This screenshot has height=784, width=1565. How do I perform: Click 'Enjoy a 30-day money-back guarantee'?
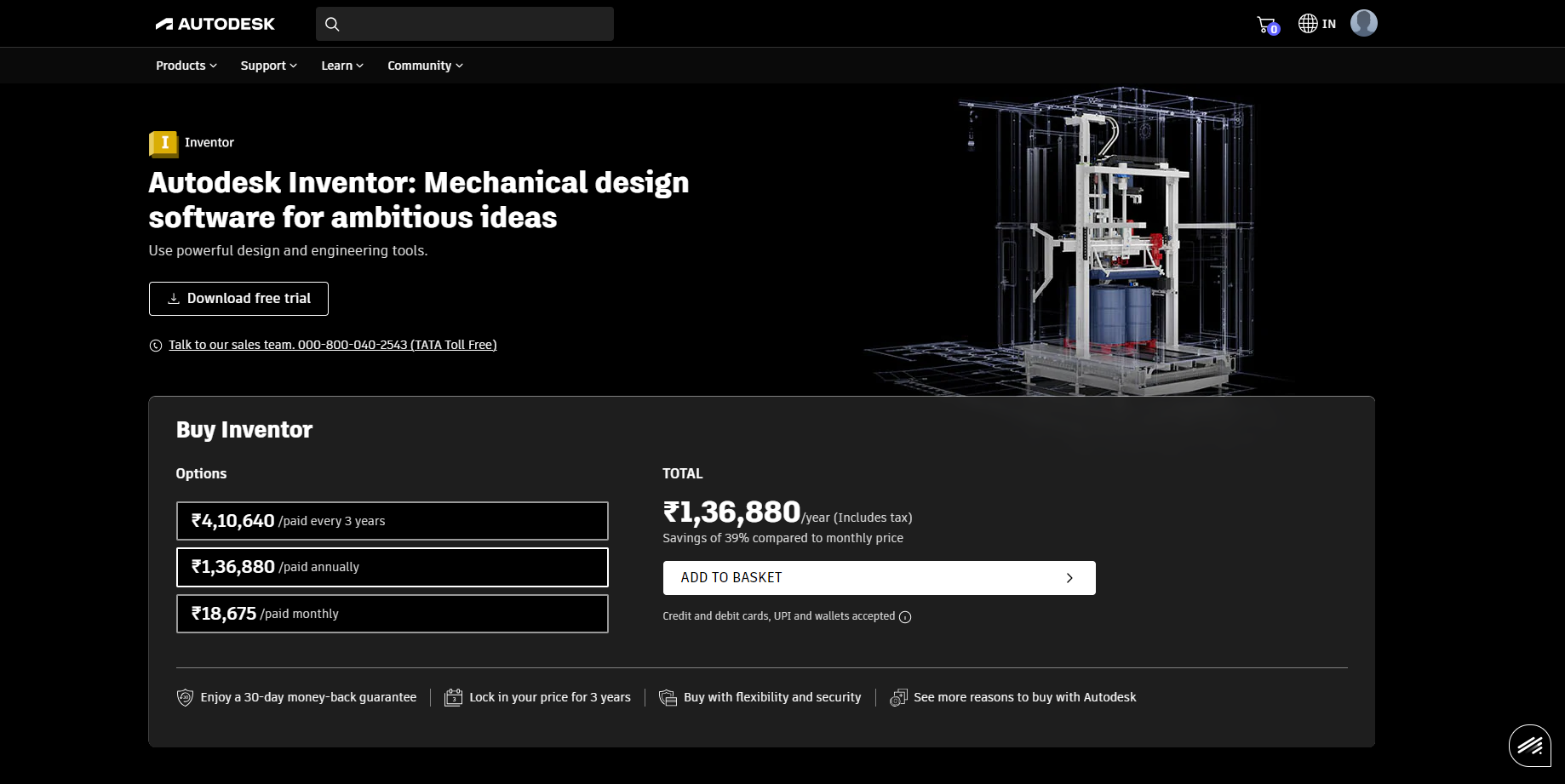(308, 697)
